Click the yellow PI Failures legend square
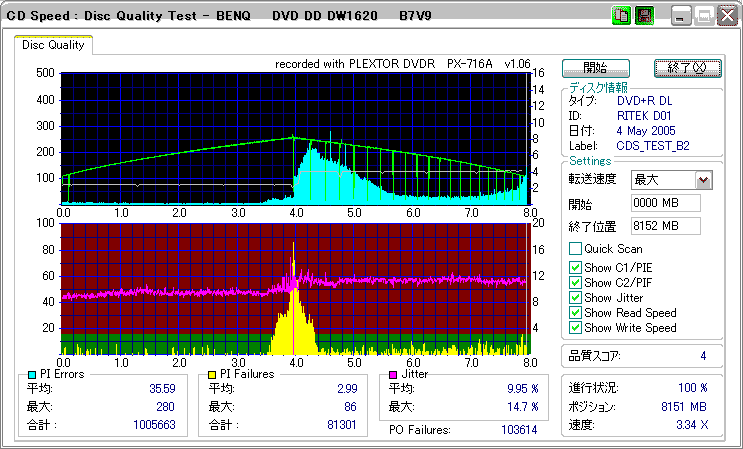Viewport: 743px width, 449px height. 213,374
